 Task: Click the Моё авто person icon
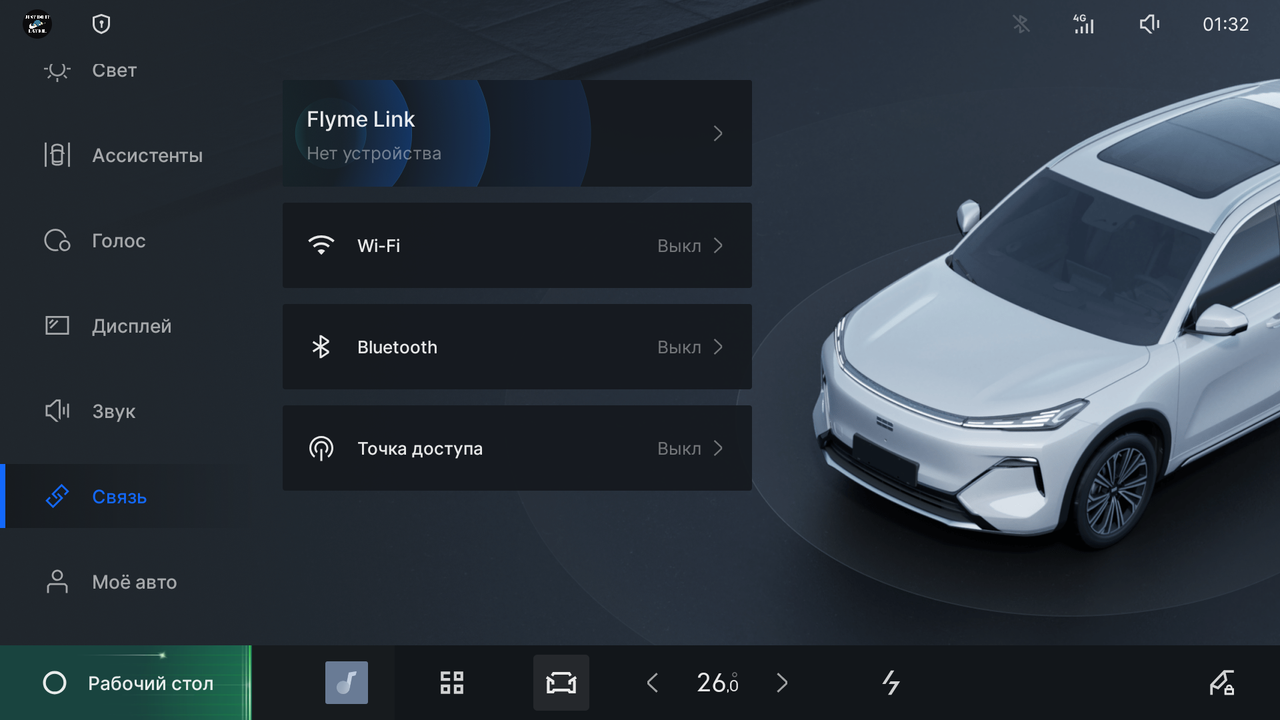(x=57, y=582)
